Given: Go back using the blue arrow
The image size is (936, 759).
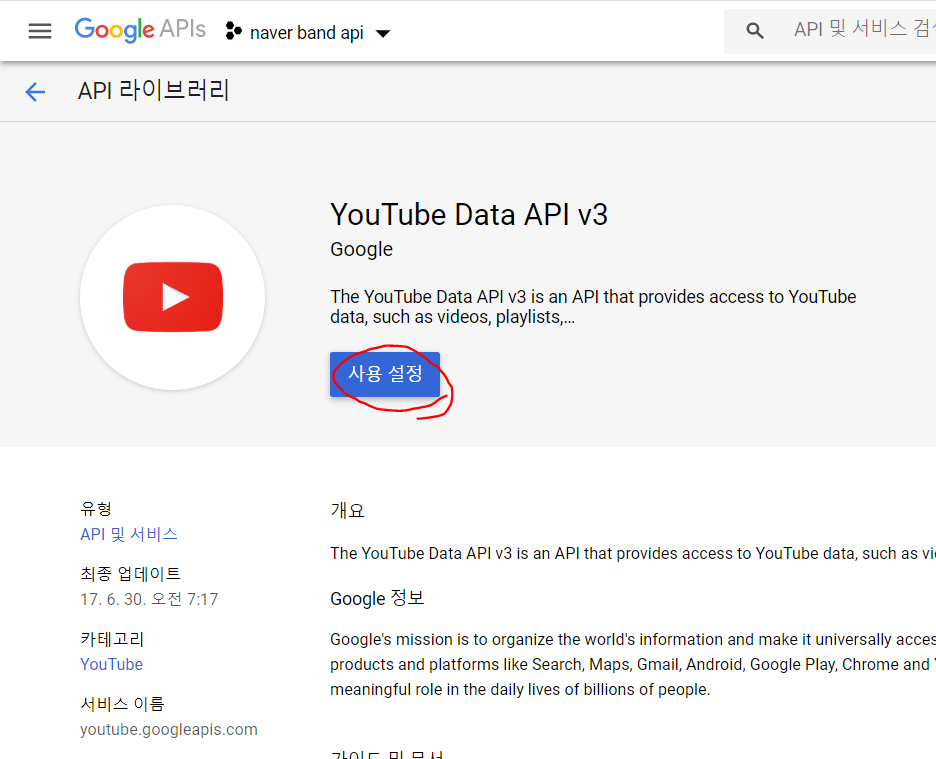Looking at the screenshot, I should point(35,92).
